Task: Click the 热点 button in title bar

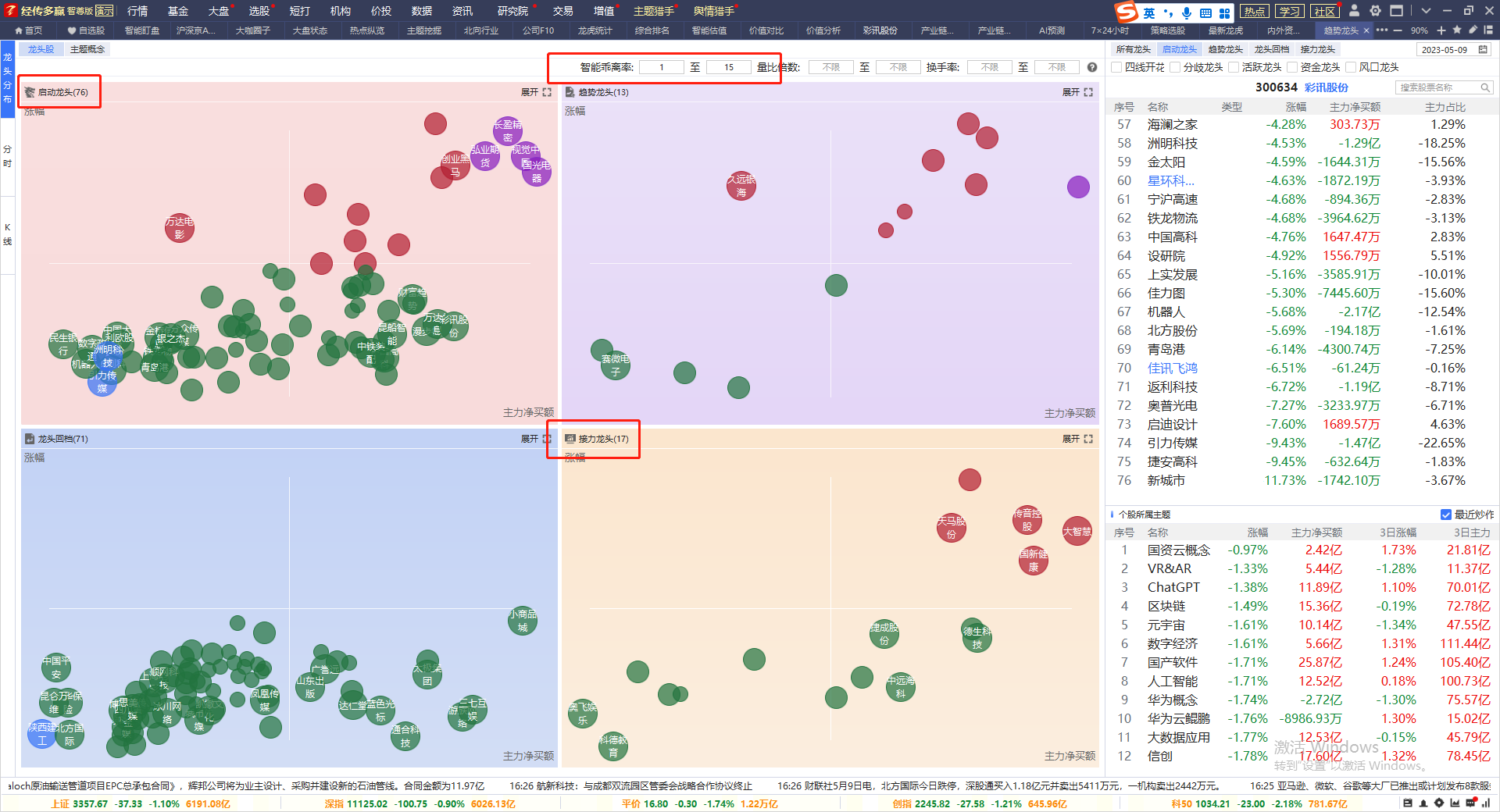Action: click(1255, 11)
